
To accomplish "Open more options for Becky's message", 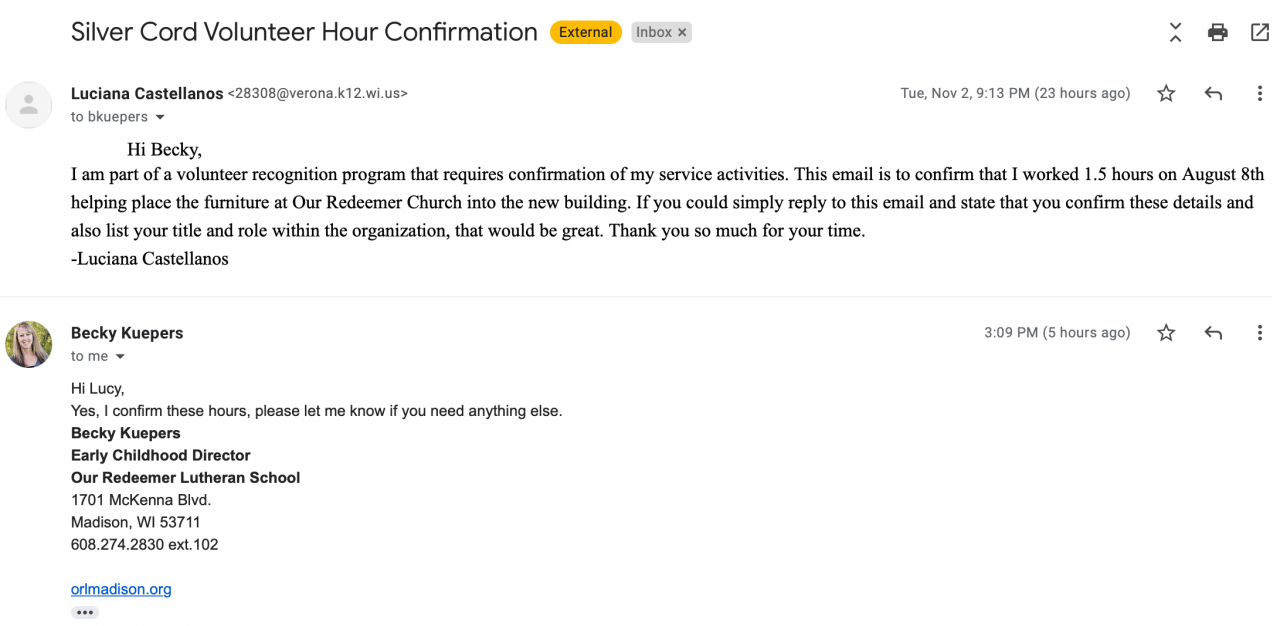I will (x=1259, y=333).
